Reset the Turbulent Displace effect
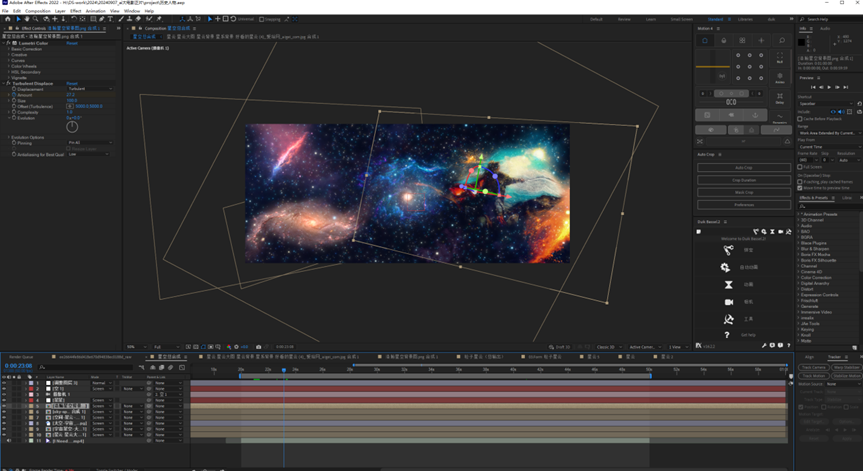The width and height of the screenshot is (863, 471). (x=72, y=84)
